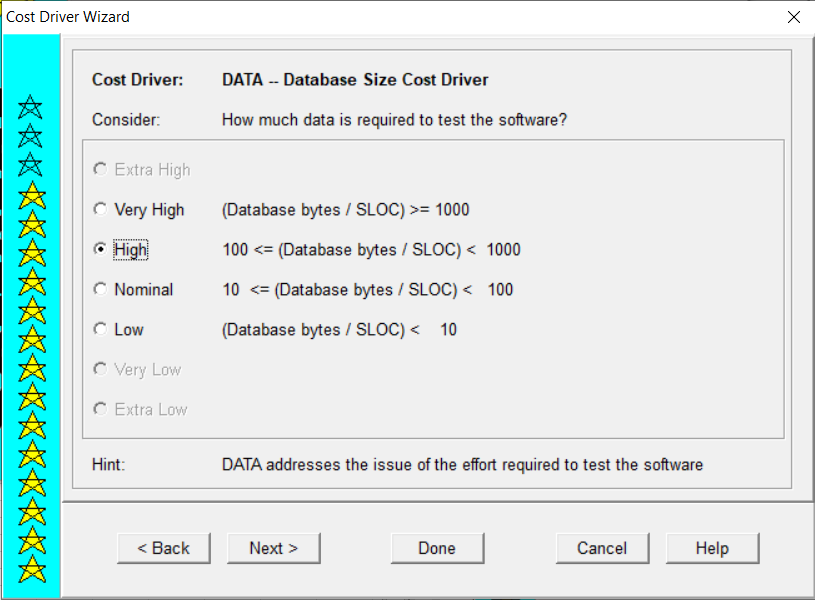Click the last white star above yellow ones
Image resolution: width=815 pixels, height=600 pixels.
tap(30, 165)
